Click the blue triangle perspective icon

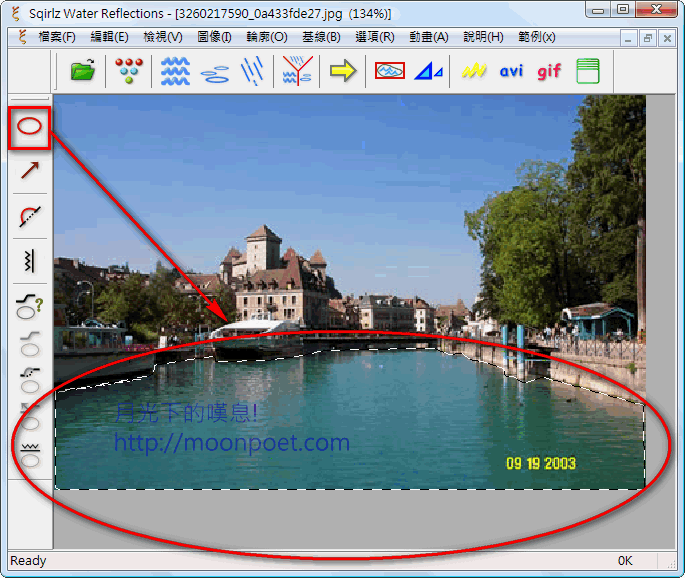[429, 71]
